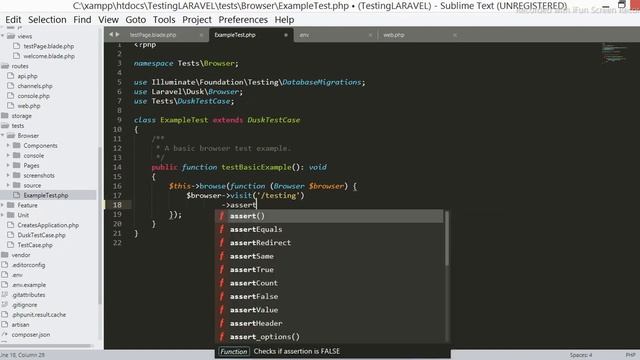This screenshot has width=640, height=360.
Task: Choose assertEquals from autocomplete list
Action: (329, 229)
